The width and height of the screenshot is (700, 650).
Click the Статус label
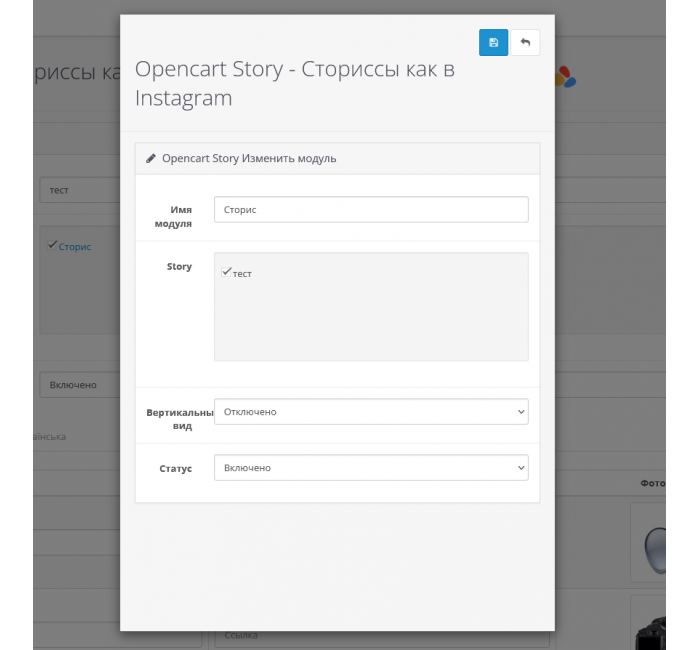tap(175, 468)
